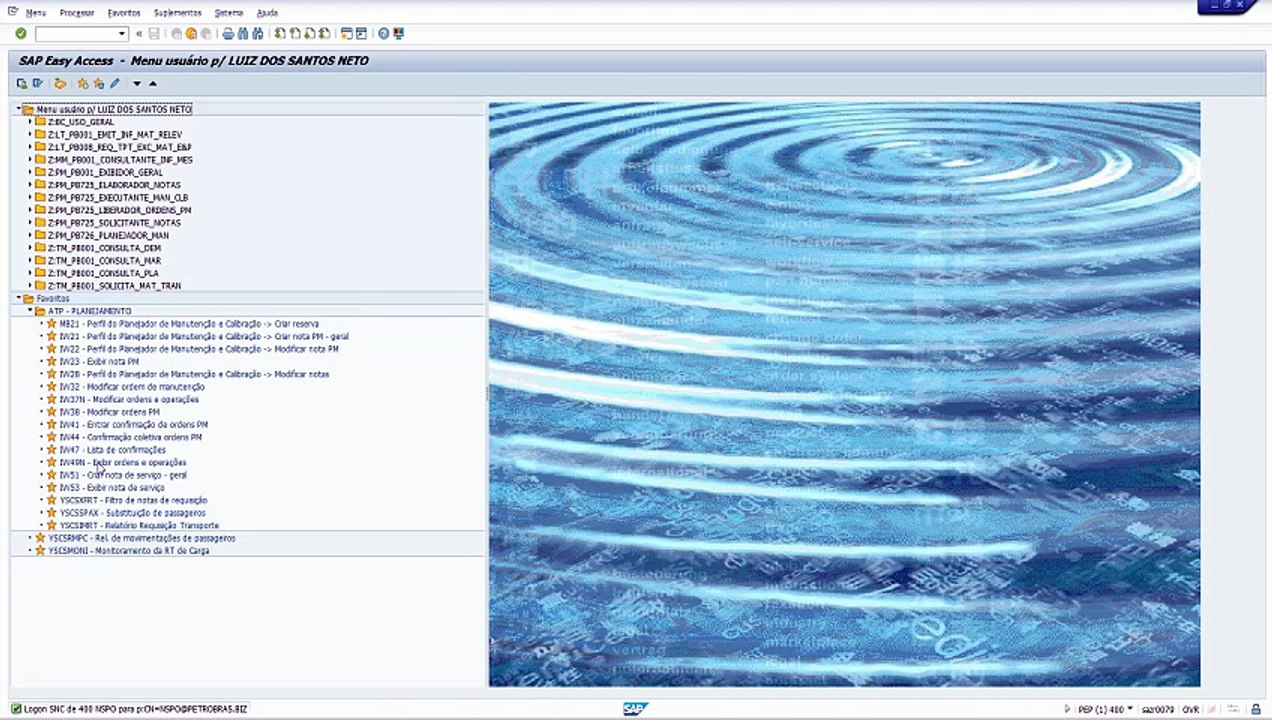This screenshot has width=1272, height=720.
Task: Click the User Menu icon
Action: tap(22, 83)
